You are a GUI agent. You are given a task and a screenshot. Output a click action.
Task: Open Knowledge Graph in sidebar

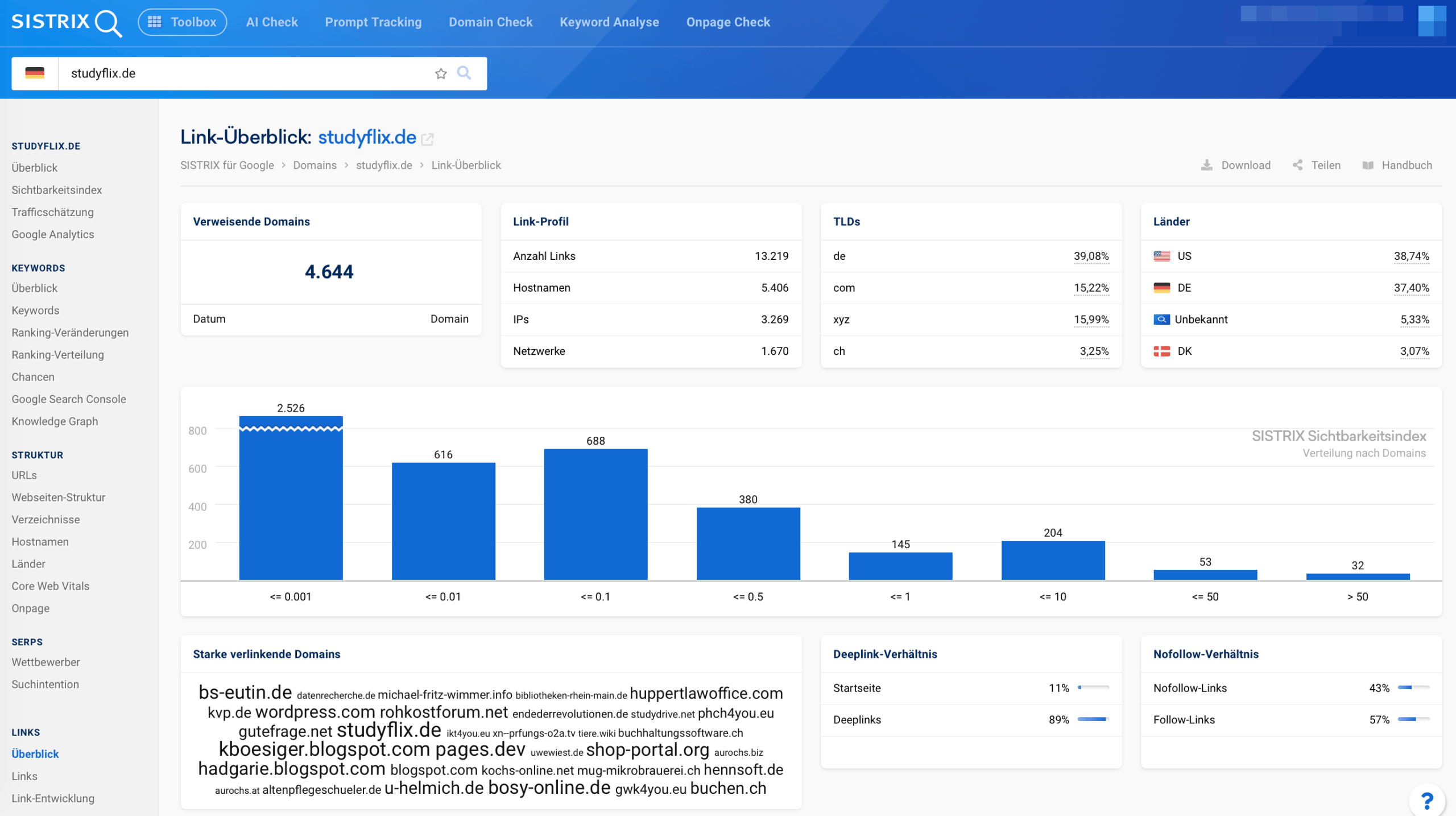[x=55, y=421]
